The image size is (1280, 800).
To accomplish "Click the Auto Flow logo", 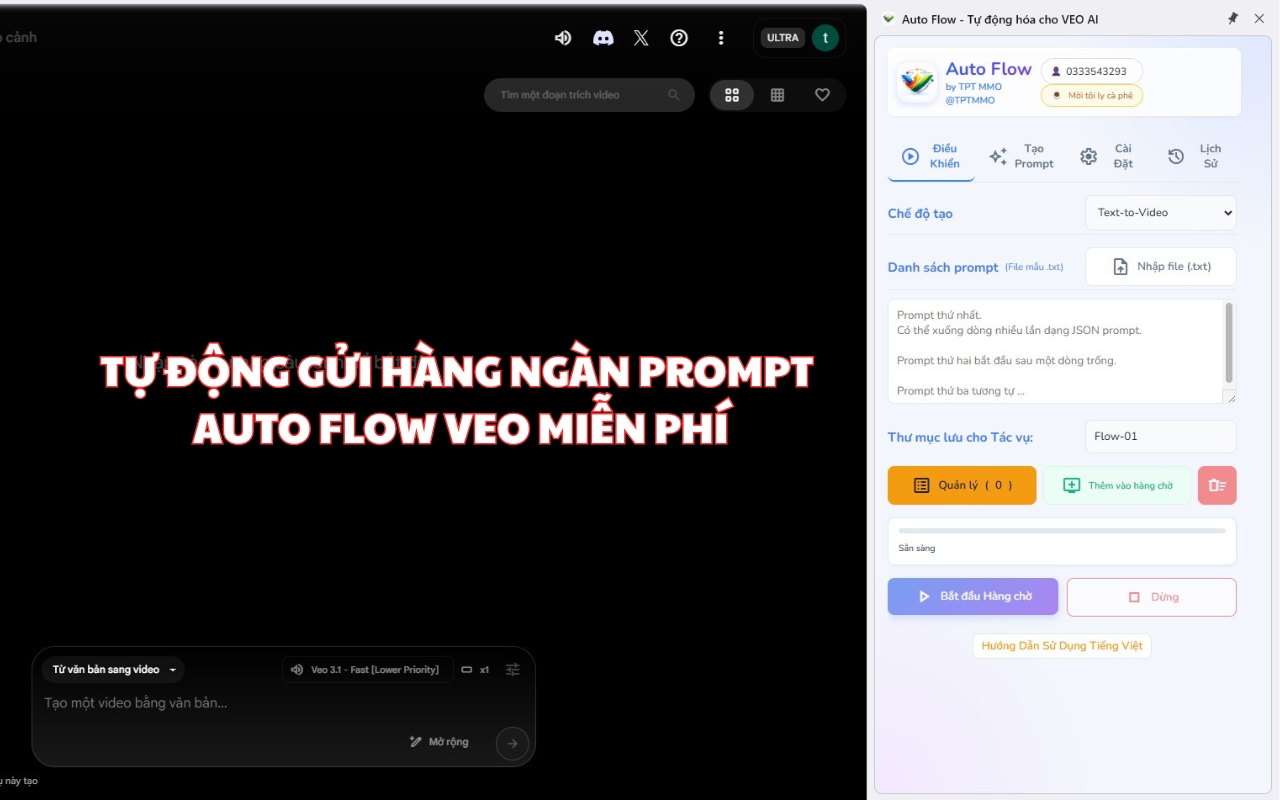I will [x=917, y=82].
